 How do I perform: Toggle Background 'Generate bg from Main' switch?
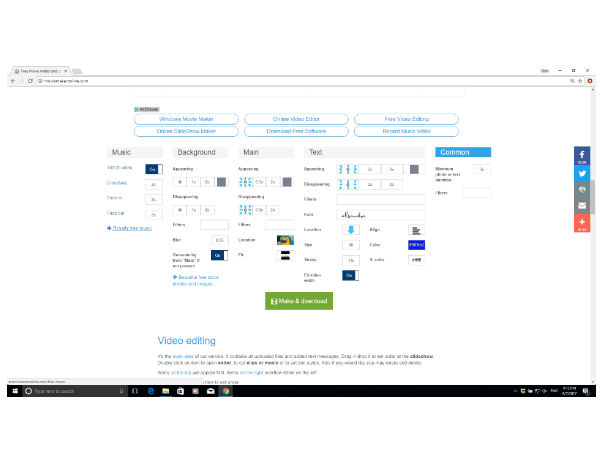click(x=219, y=256)
